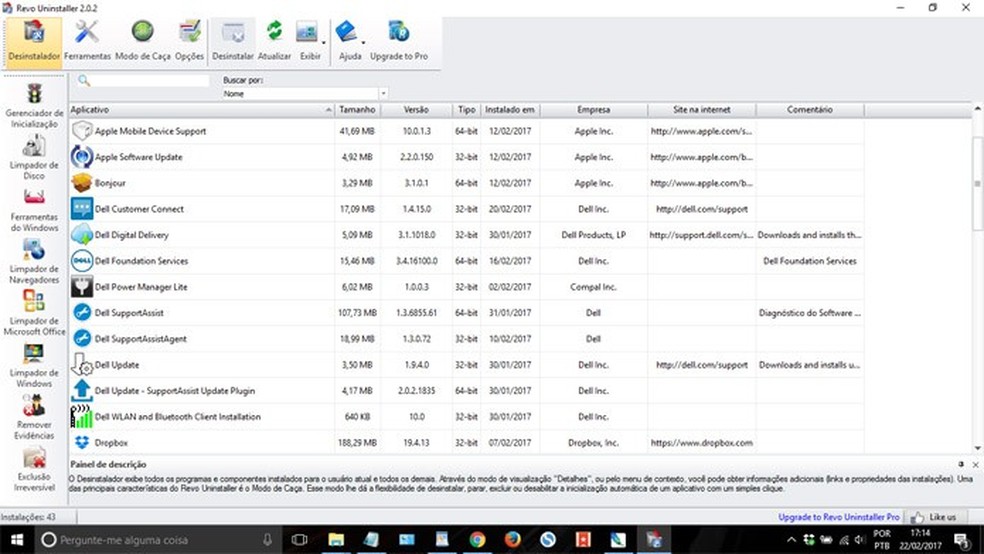984x554 pixels.
Task: Click the Dropbox website URL cell
Action: (702, 442)
